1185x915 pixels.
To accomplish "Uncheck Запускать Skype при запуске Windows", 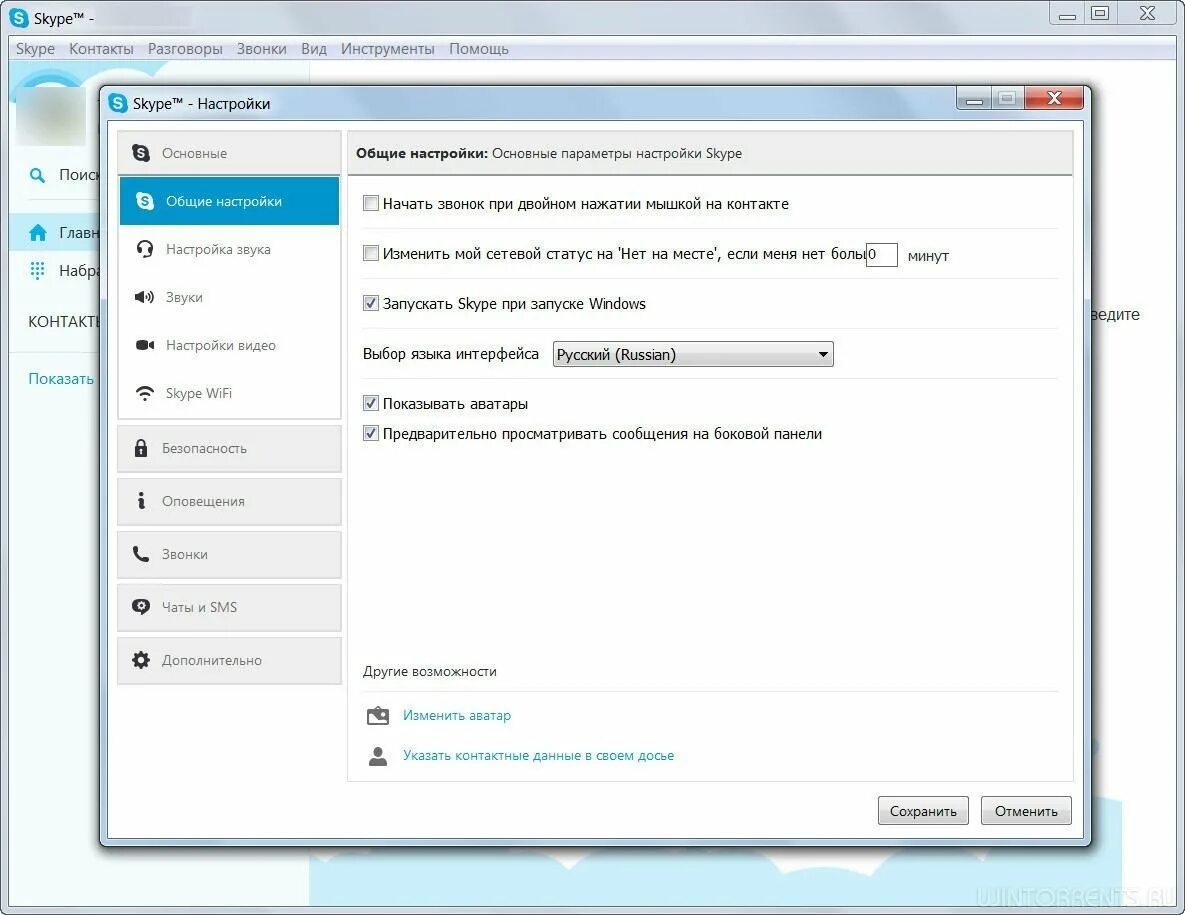I will coord(370,303).
